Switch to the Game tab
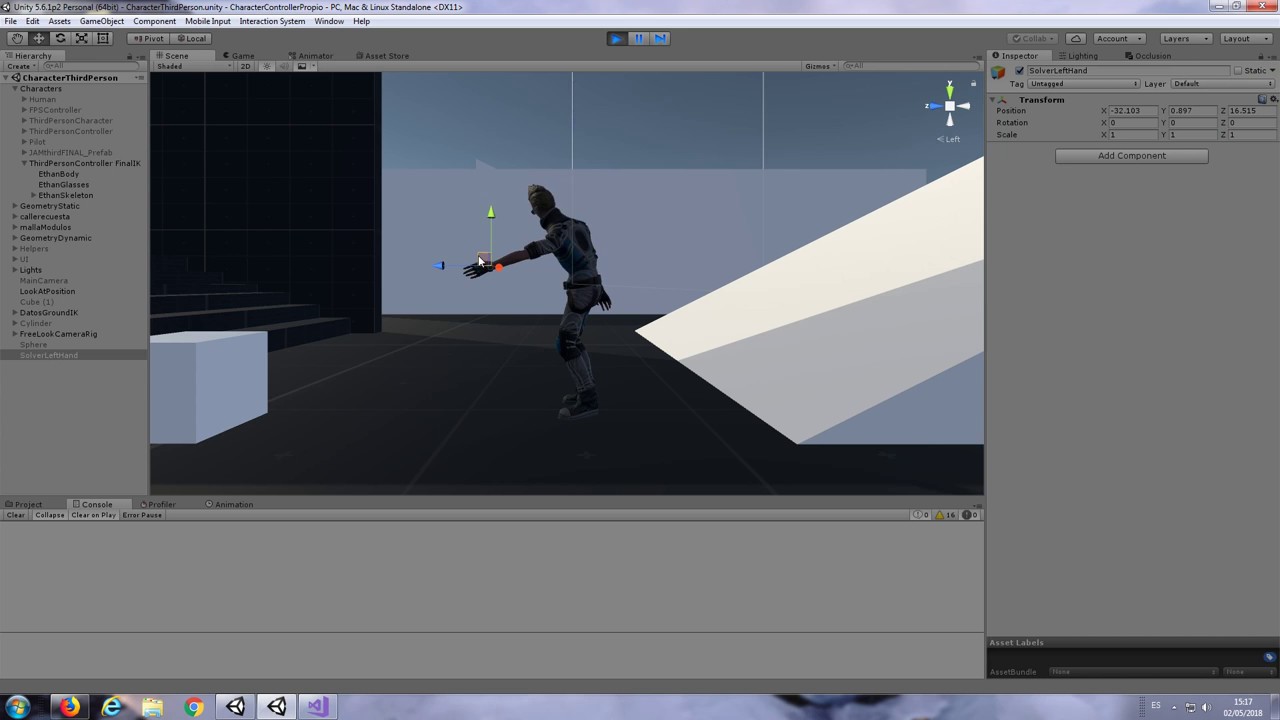The image size is (1280, 720). (x=240, y=55)
